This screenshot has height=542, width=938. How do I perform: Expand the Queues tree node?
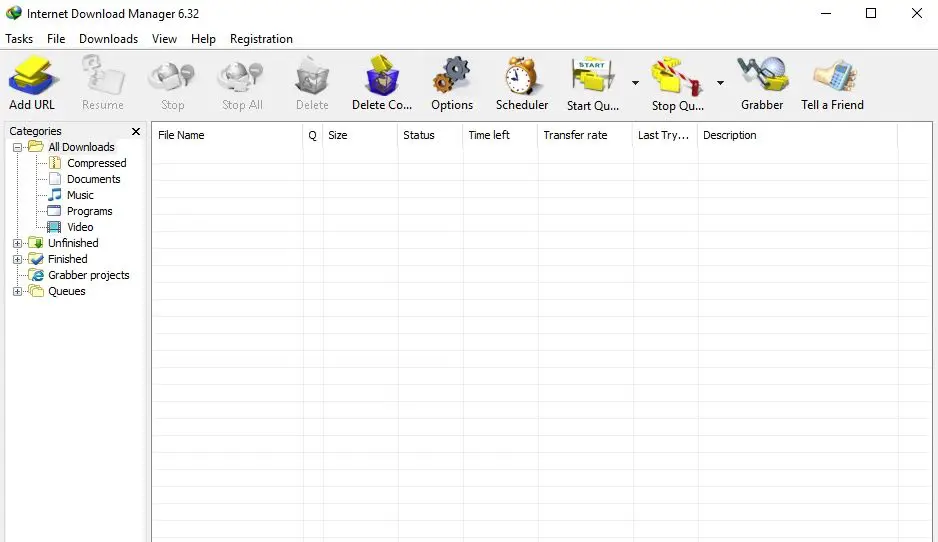(x=17, y=292)
